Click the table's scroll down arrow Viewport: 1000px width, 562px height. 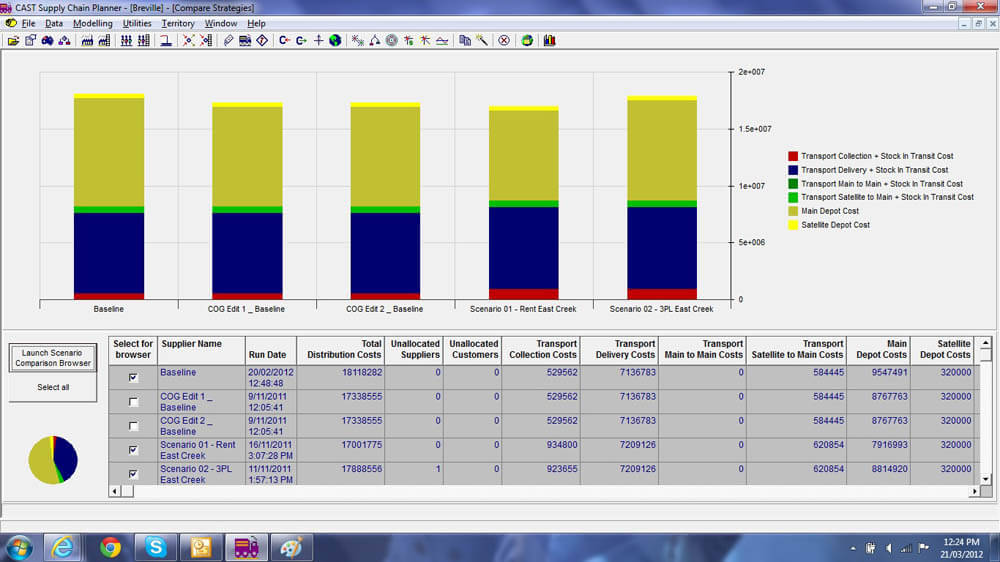pos(987,479)
